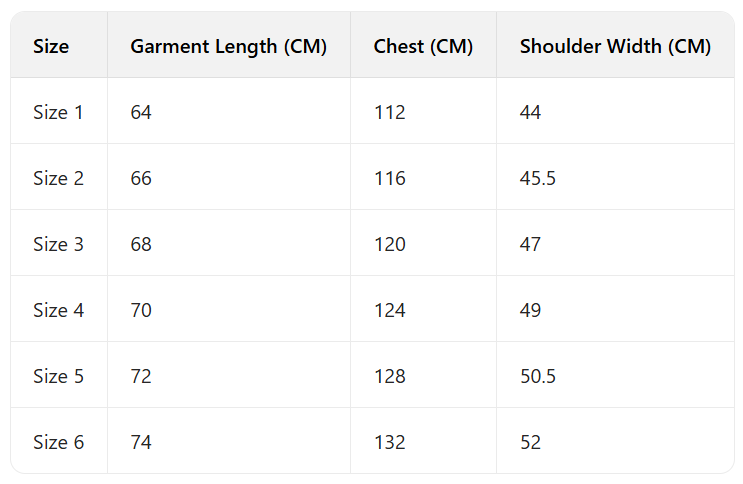Image resolution: width=743 pixels, height=484 pixels.
Task: Click shoulder width value 50.5
Action: 538,376
